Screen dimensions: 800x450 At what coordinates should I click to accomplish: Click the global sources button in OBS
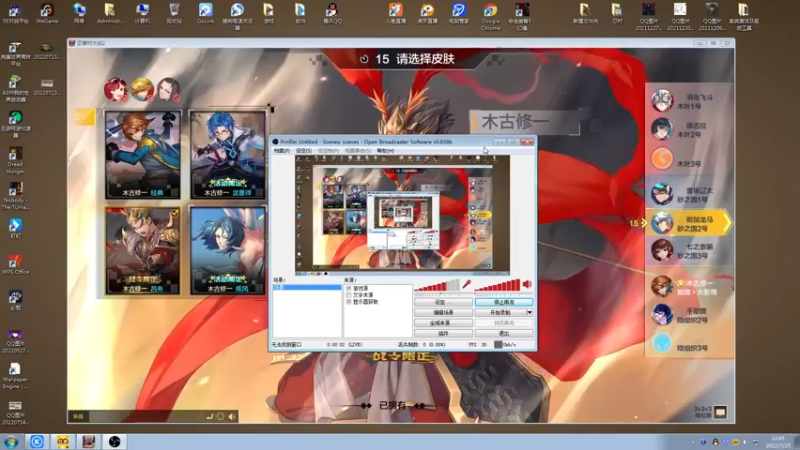pos(443,323)
